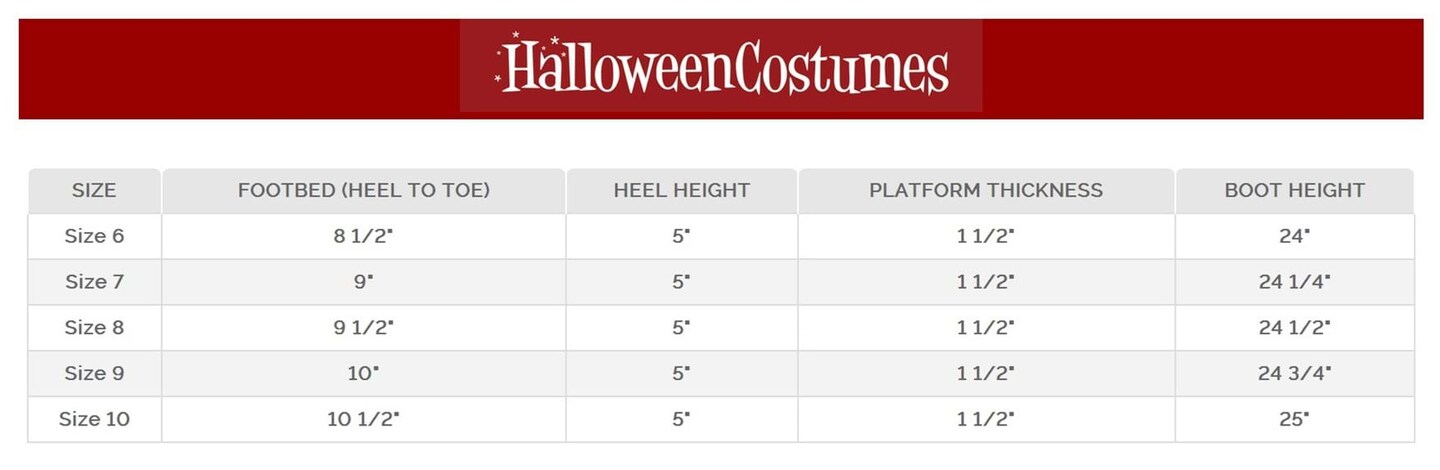Click the SIZE column header

point(94,190)
